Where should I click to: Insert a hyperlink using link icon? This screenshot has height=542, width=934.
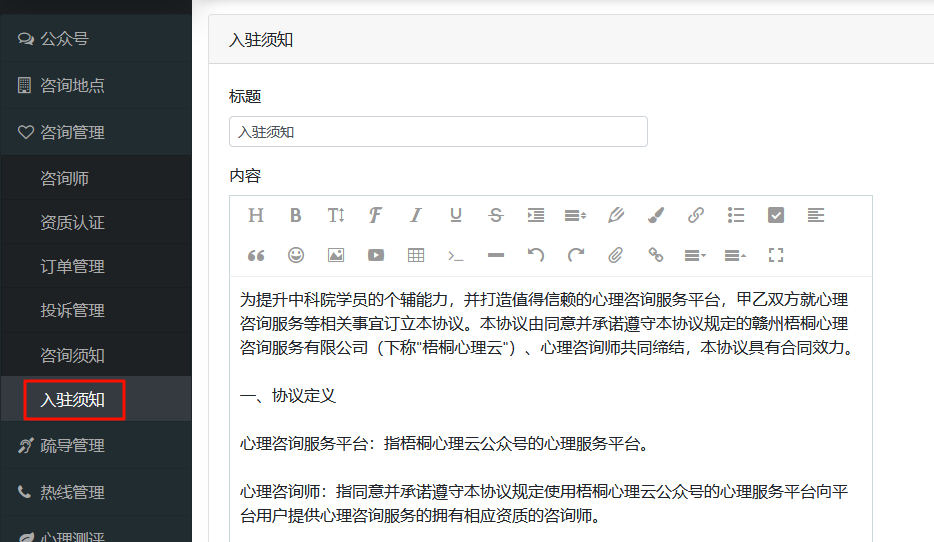(x=696, y=215)
